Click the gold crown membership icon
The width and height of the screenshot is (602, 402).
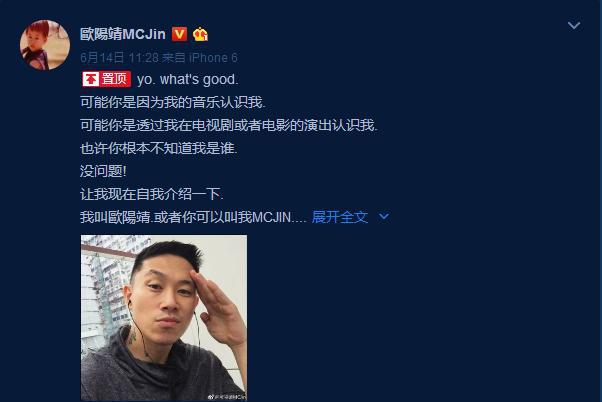[x=200, y=34]
